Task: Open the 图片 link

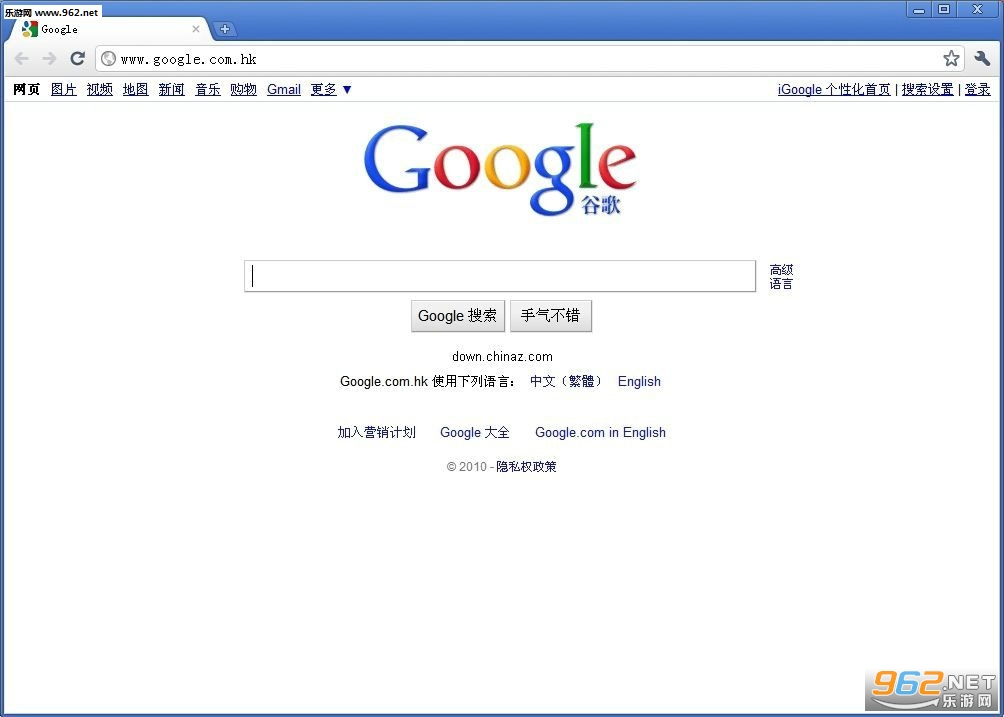Action: tap(63, 90)
